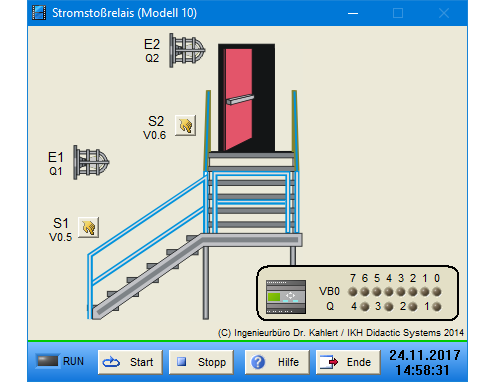Start the simulation
The image size is (497, 382).
click(x=130, y=362)
